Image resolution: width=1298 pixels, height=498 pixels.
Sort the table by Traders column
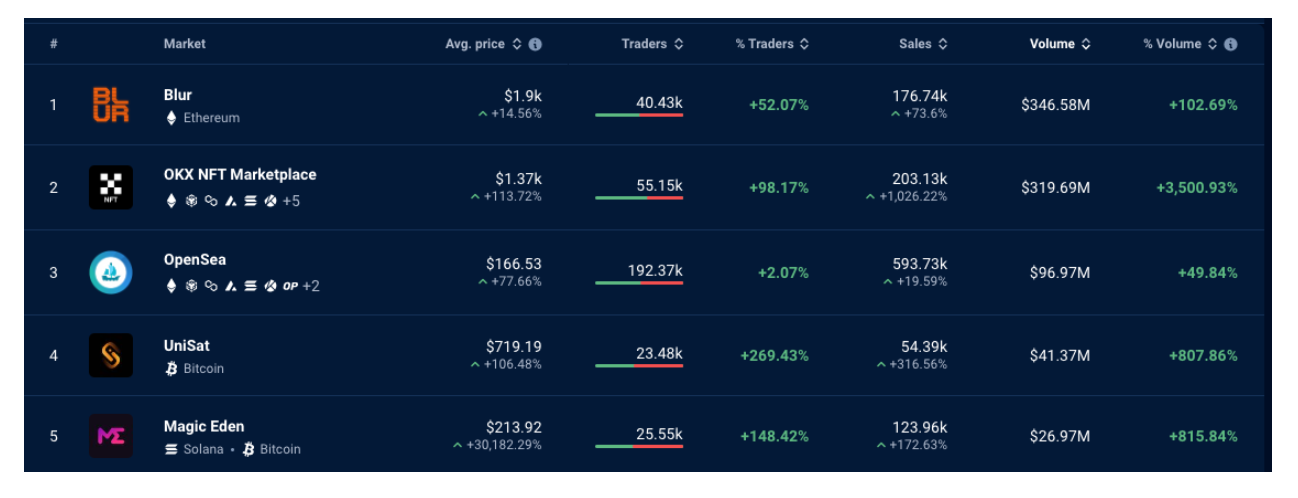[x=652, y=44]
